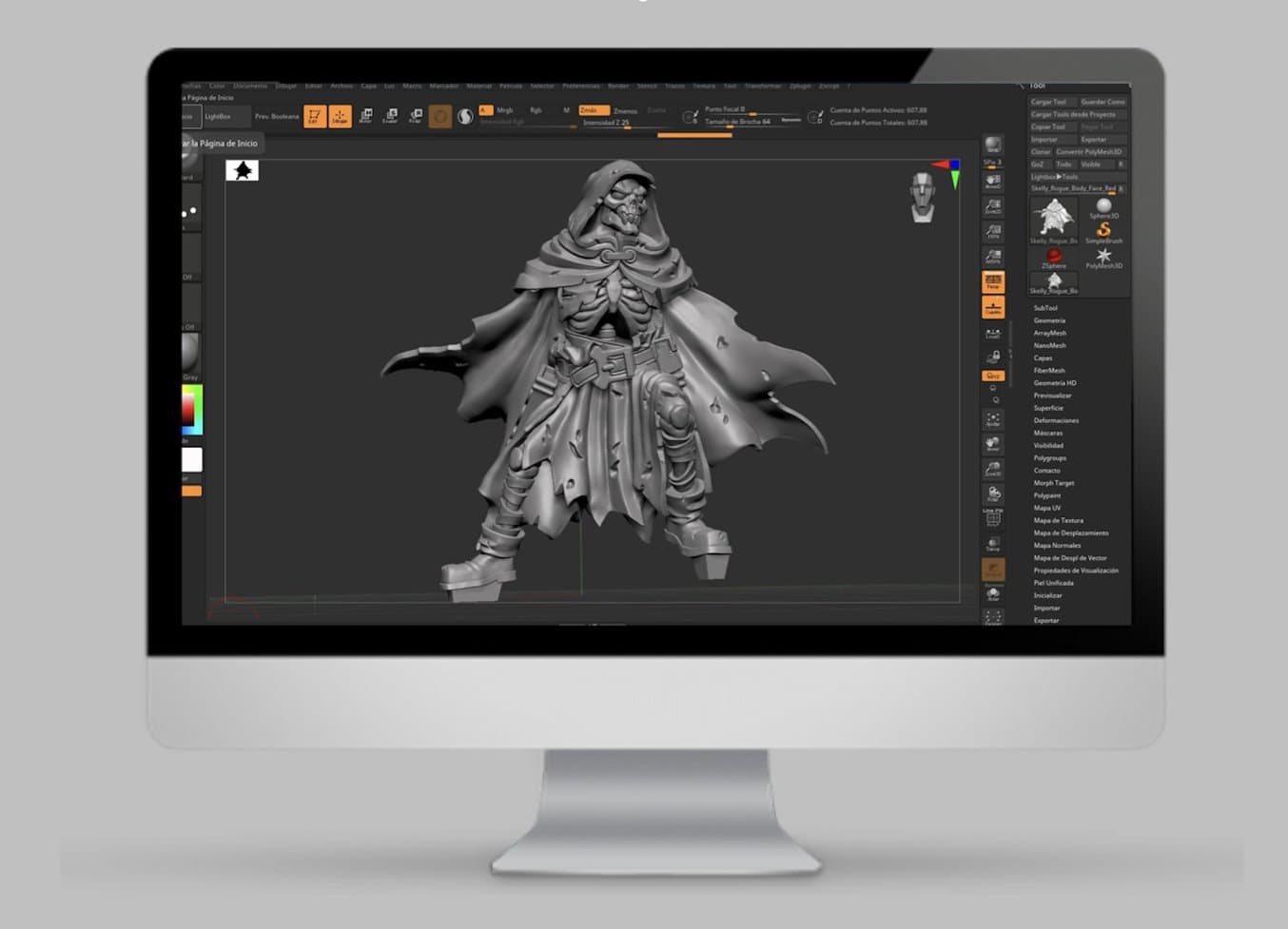Choose the SimpleBrush tool icon
The image size is (1288, 929).
point(1103,230)
